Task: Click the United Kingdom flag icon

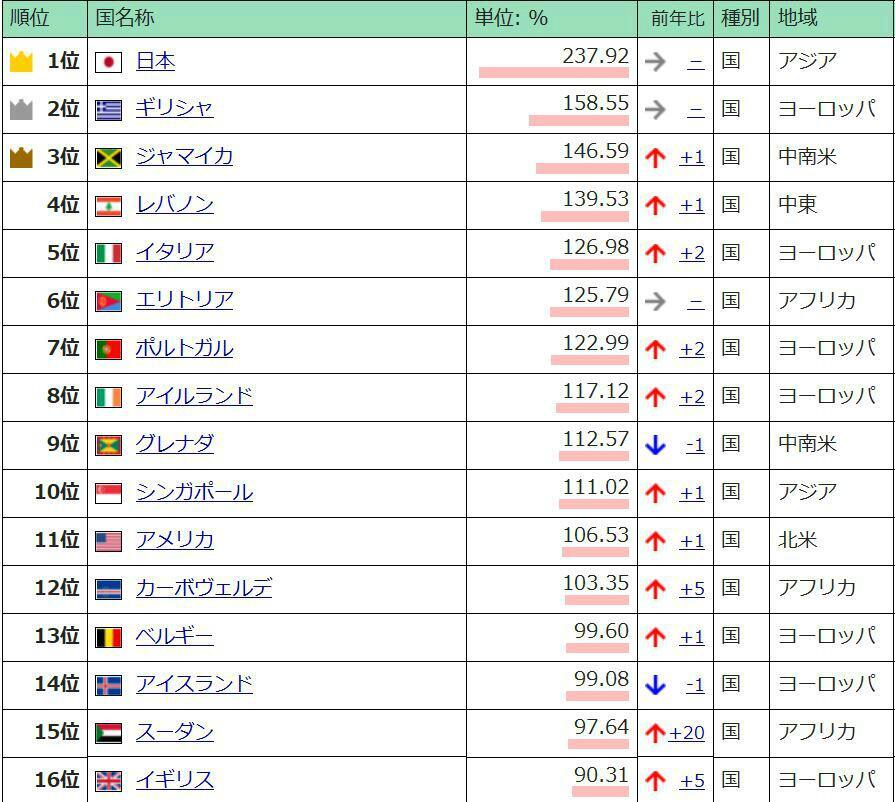Action: [108, 781]
